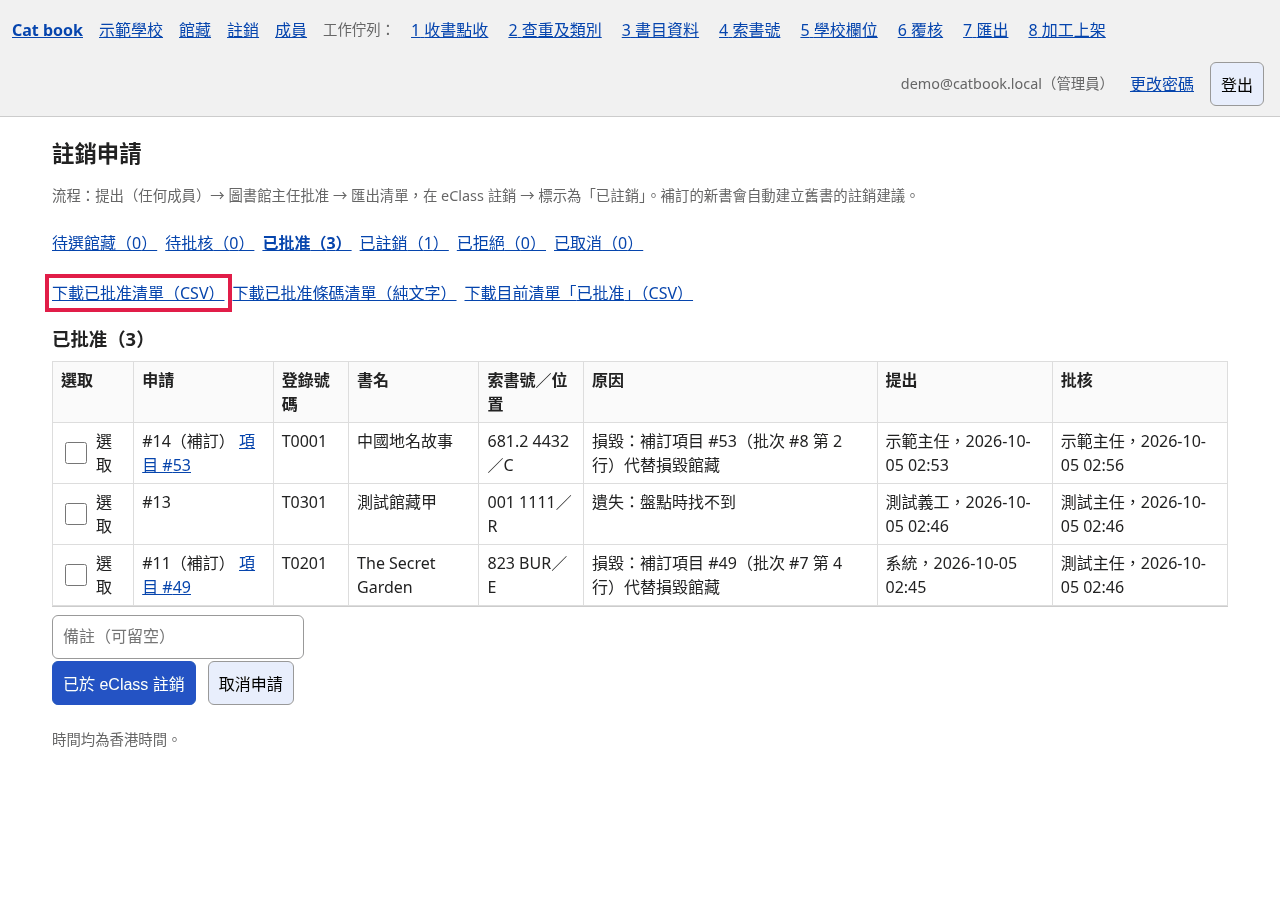The height and width of the screenshot is (900, 1280).
Task: Download 下載目前清單「已批准」（CSV）
Action: pyautogui.click(x=579, y=293)
